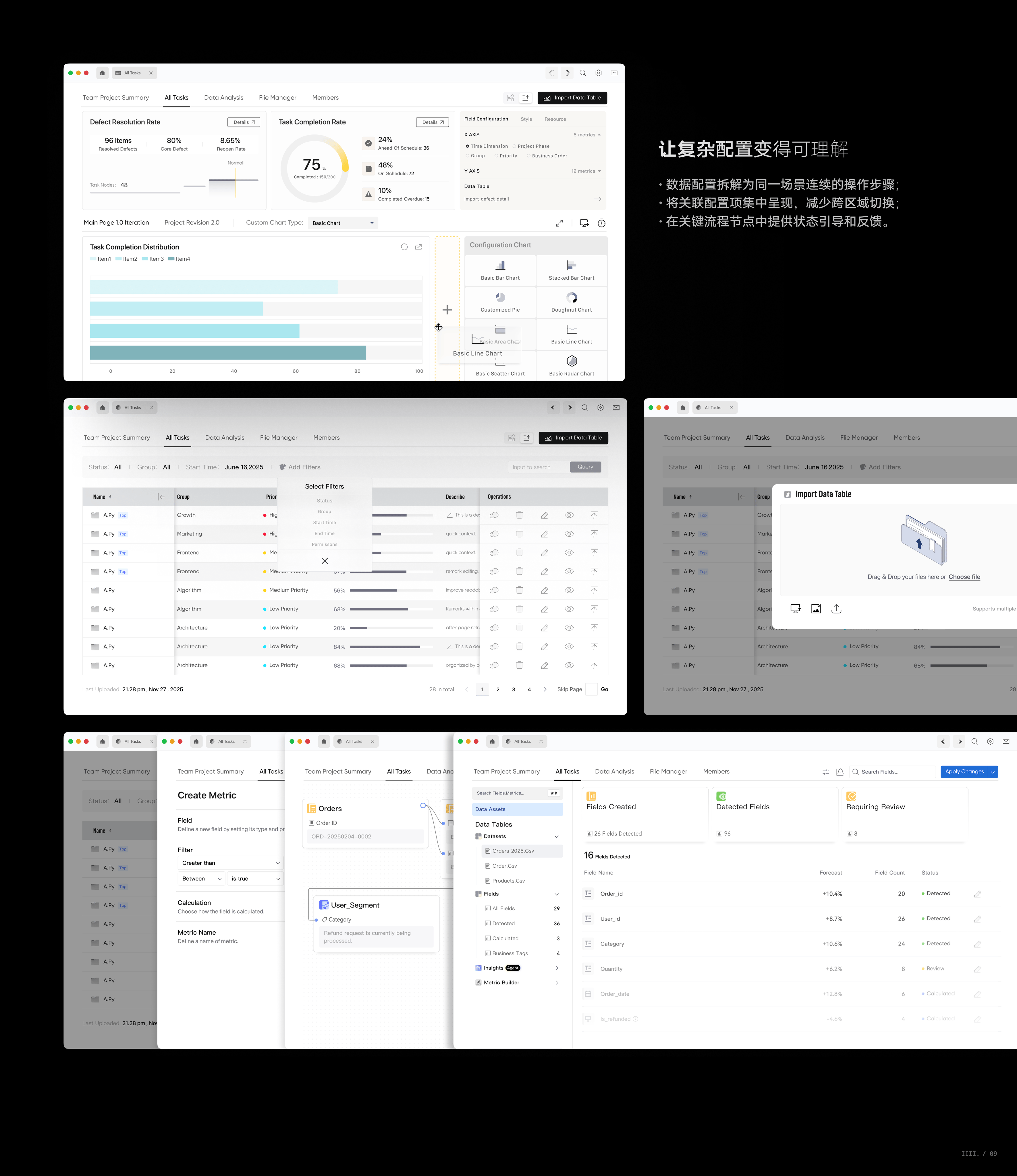Switch to the Resource tab in field configuration
1017x1176 pixels.
pyautogui.click(x=555, y=119)
